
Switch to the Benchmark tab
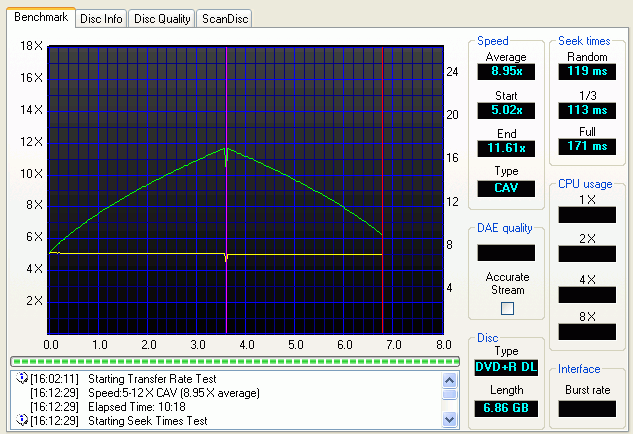41,17
